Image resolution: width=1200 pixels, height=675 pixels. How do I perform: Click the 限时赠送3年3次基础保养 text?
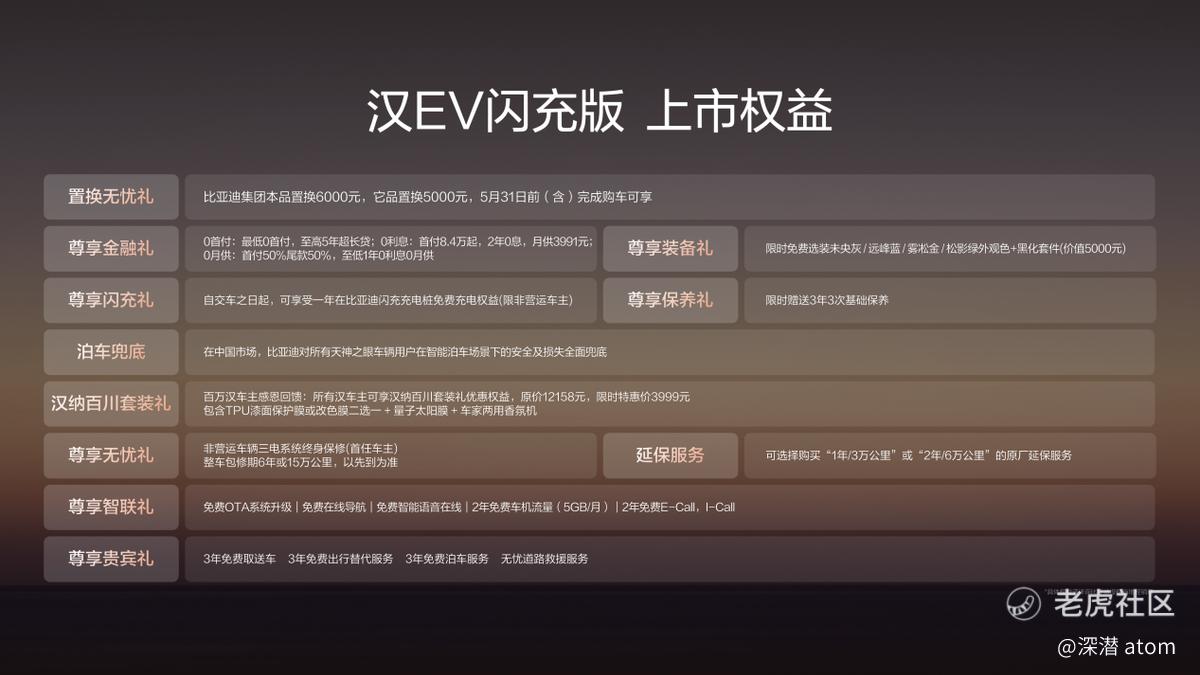pyautogui.click(x=827, y=300)
